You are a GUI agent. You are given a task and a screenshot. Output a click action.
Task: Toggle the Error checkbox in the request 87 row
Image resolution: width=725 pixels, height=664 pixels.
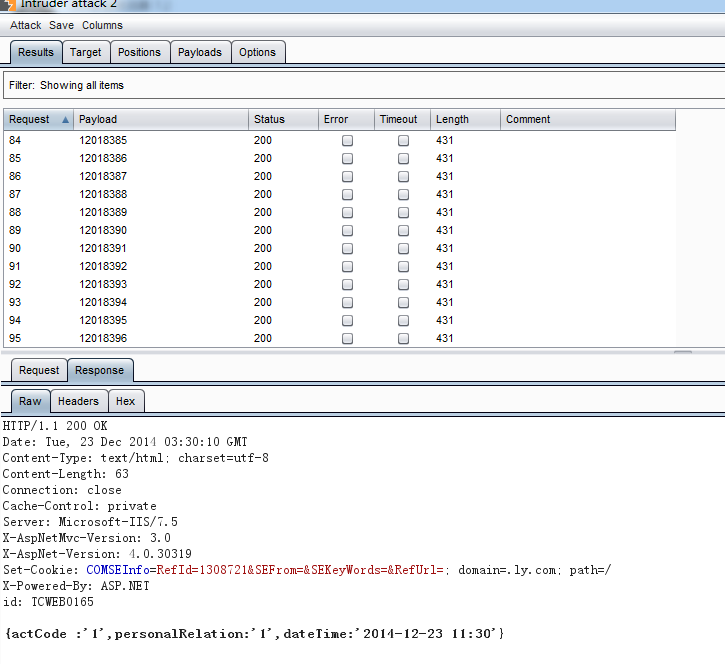coord(347,195)
